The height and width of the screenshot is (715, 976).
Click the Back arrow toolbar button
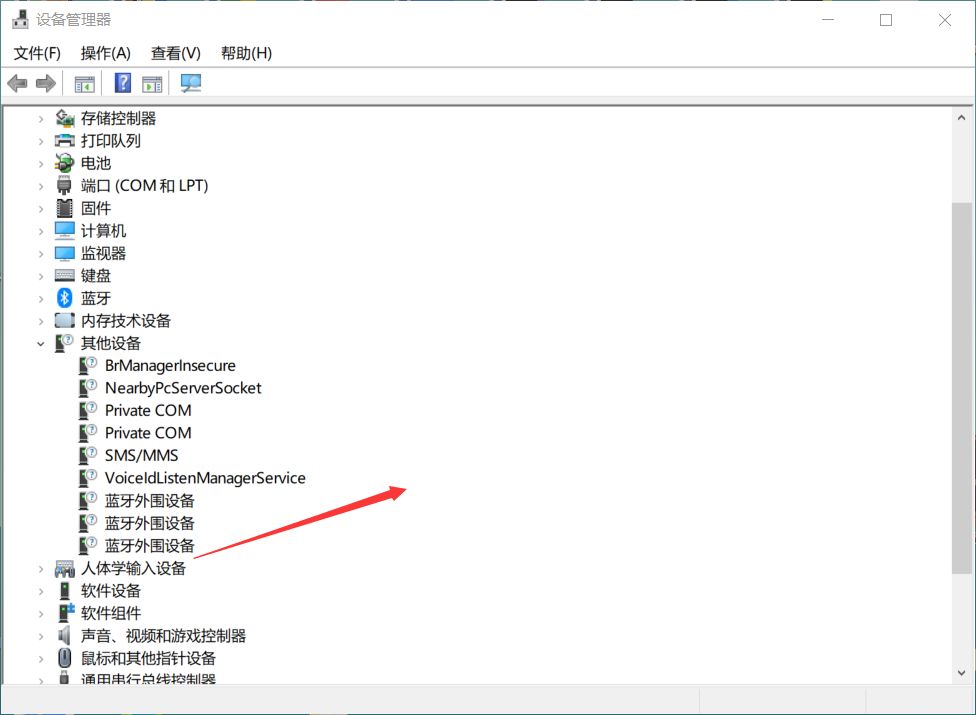[x=17, y=83]
